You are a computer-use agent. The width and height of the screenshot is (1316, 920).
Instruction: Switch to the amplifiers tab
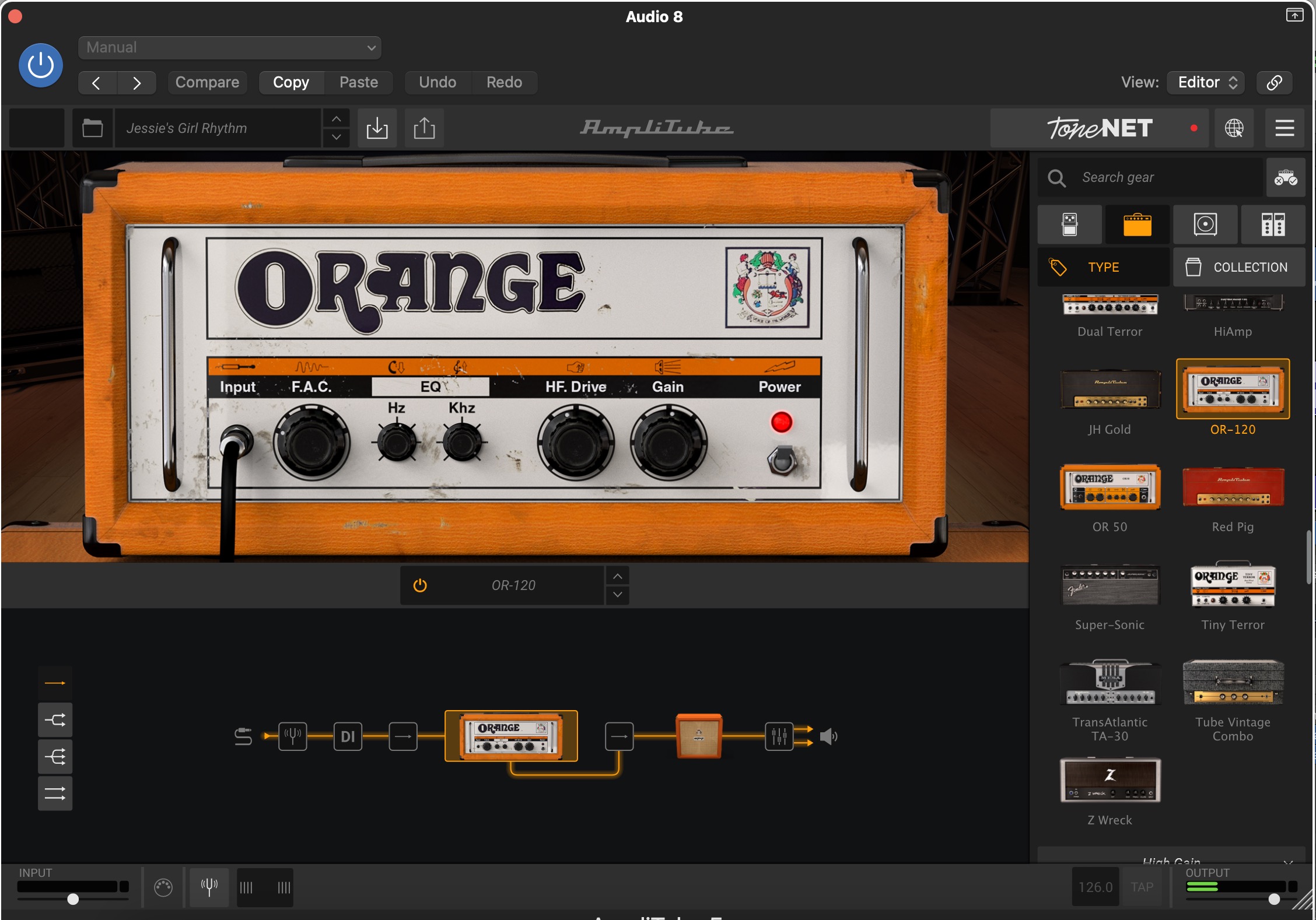[1137, 224]
